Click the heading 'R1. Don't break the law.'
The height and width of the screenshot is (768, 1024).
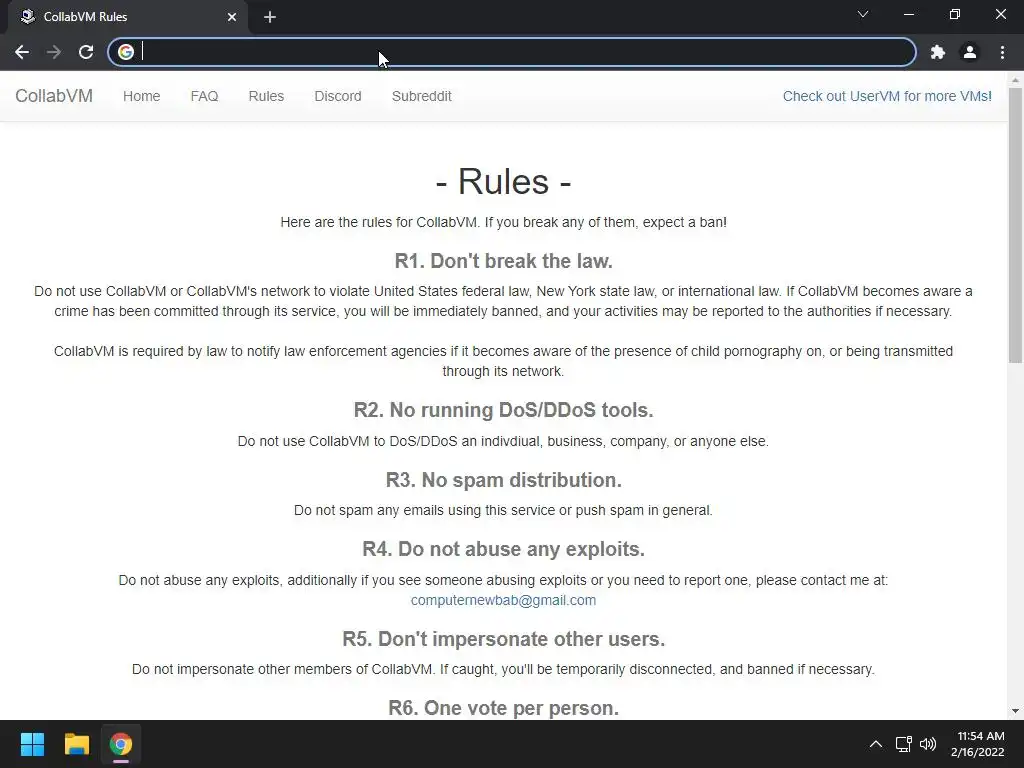tap(504, 261)
